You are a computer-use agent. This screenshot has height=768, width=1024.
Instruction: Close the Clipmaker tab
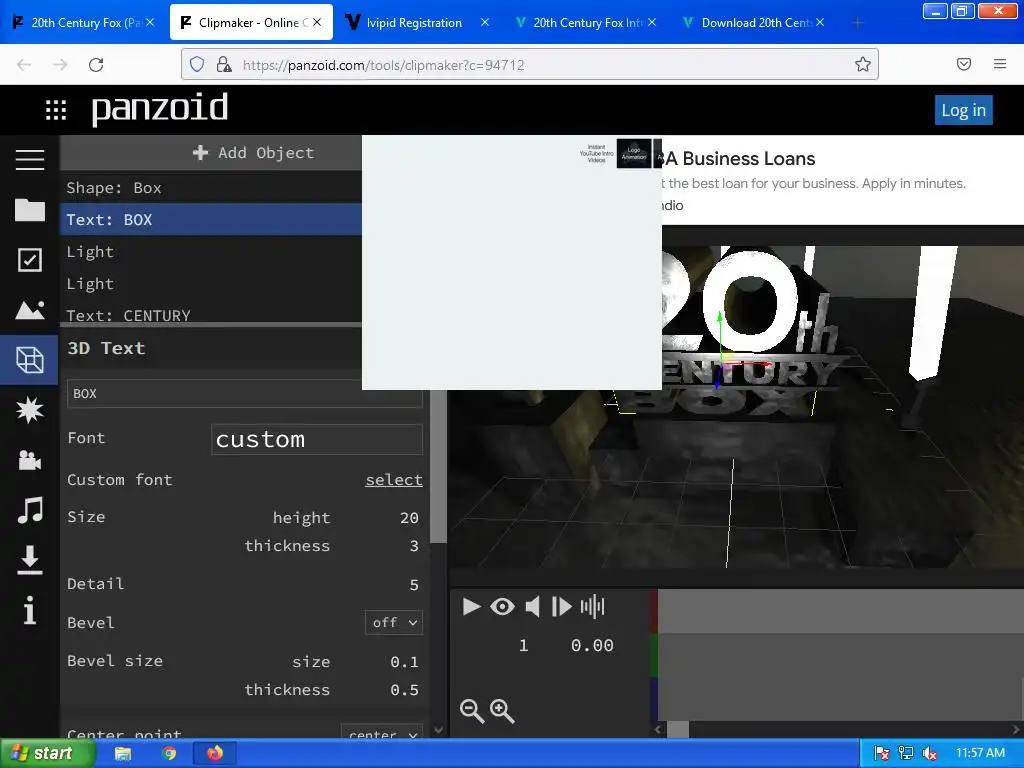click(317, 22)
